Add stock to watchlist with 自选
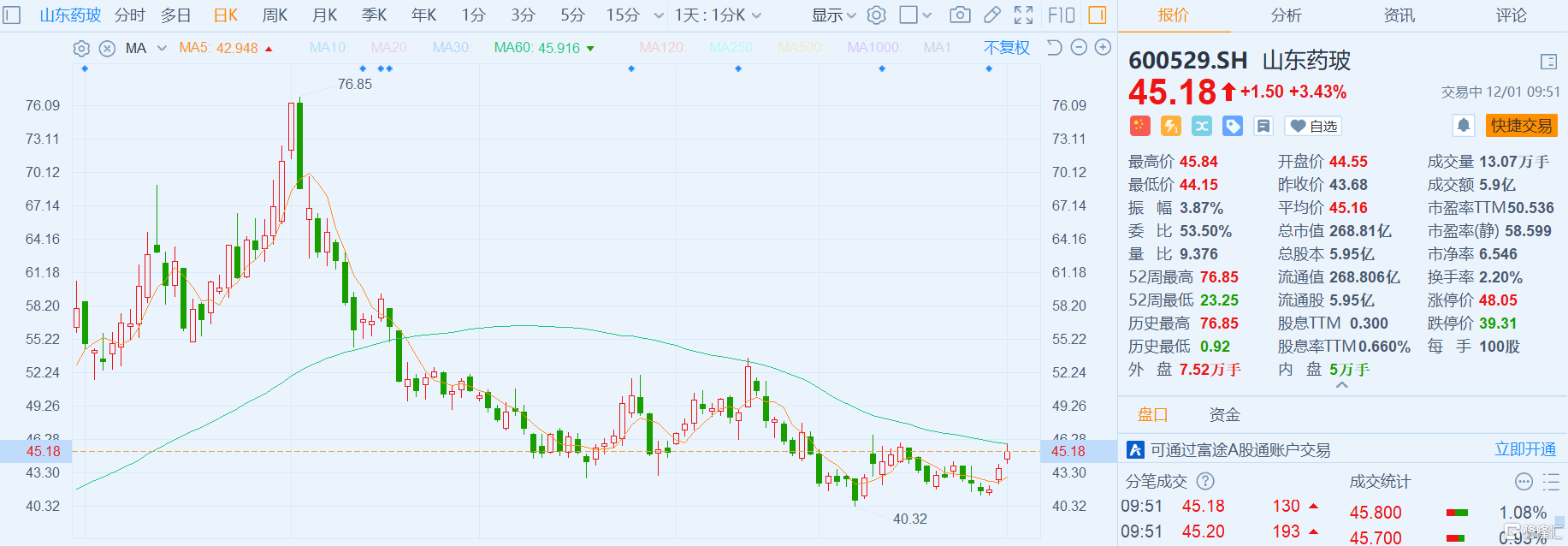Viewport: 1568px width, 546px height. tap(1313, 126)
